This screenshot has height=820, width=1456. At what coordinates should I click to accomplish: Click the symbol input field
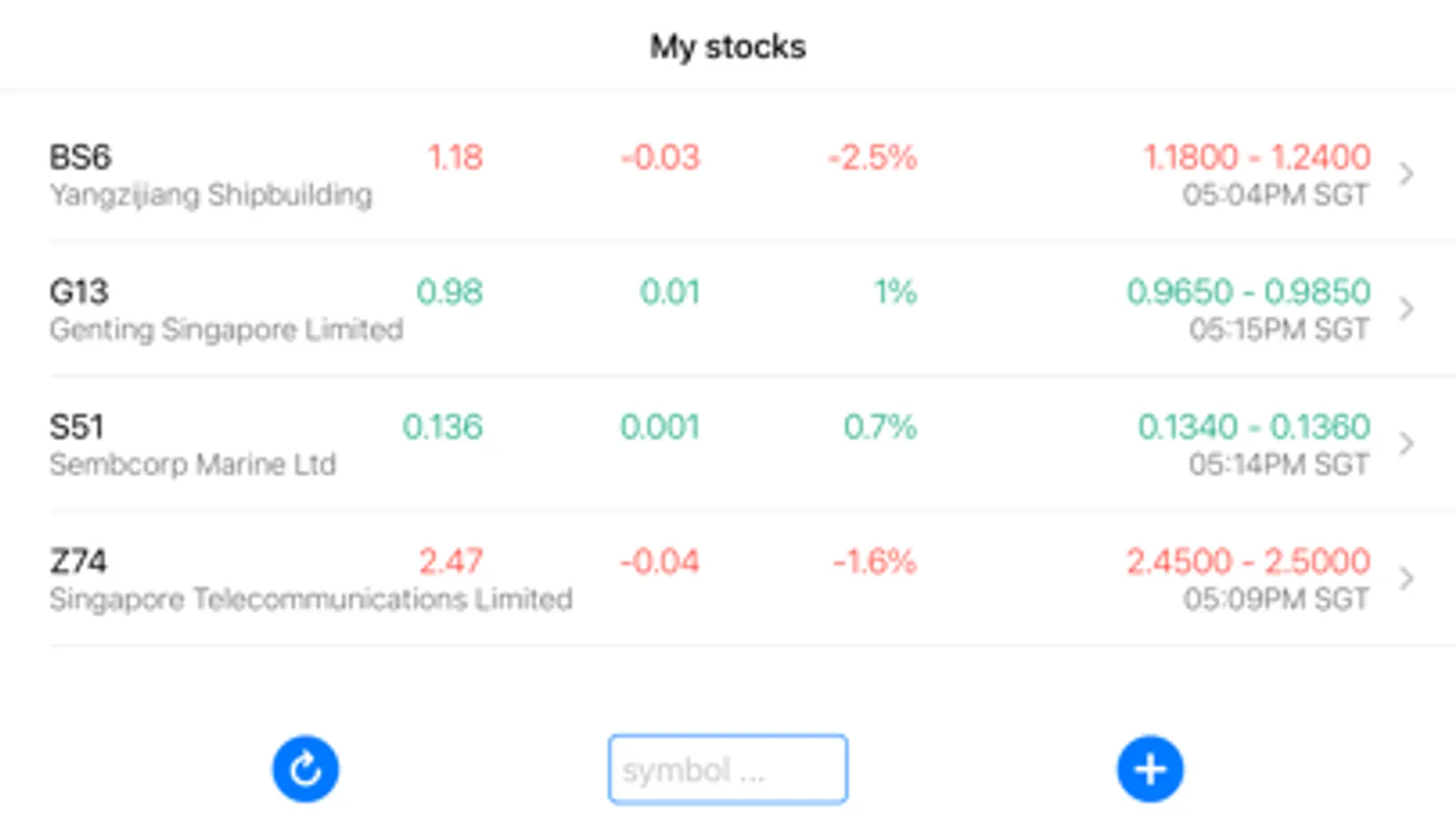tap(728, 770)
